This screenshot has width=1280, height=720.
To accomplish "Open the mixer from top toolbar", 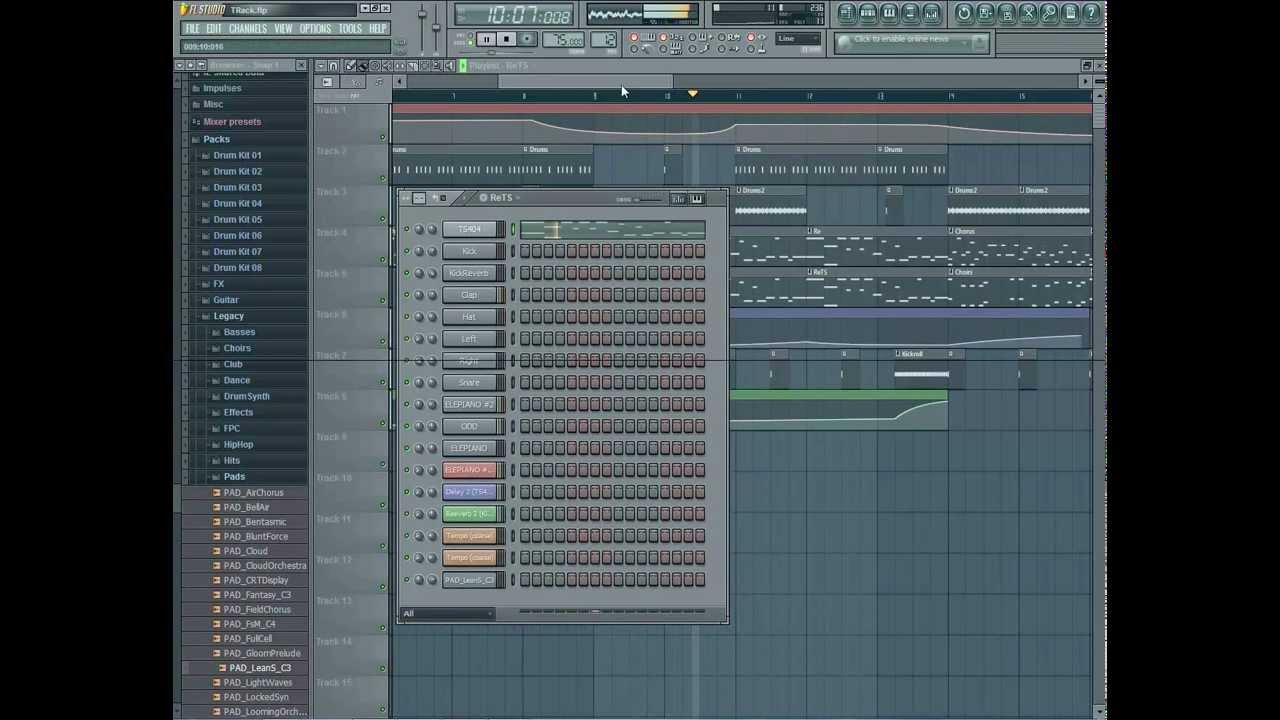I will coord(932,13).
